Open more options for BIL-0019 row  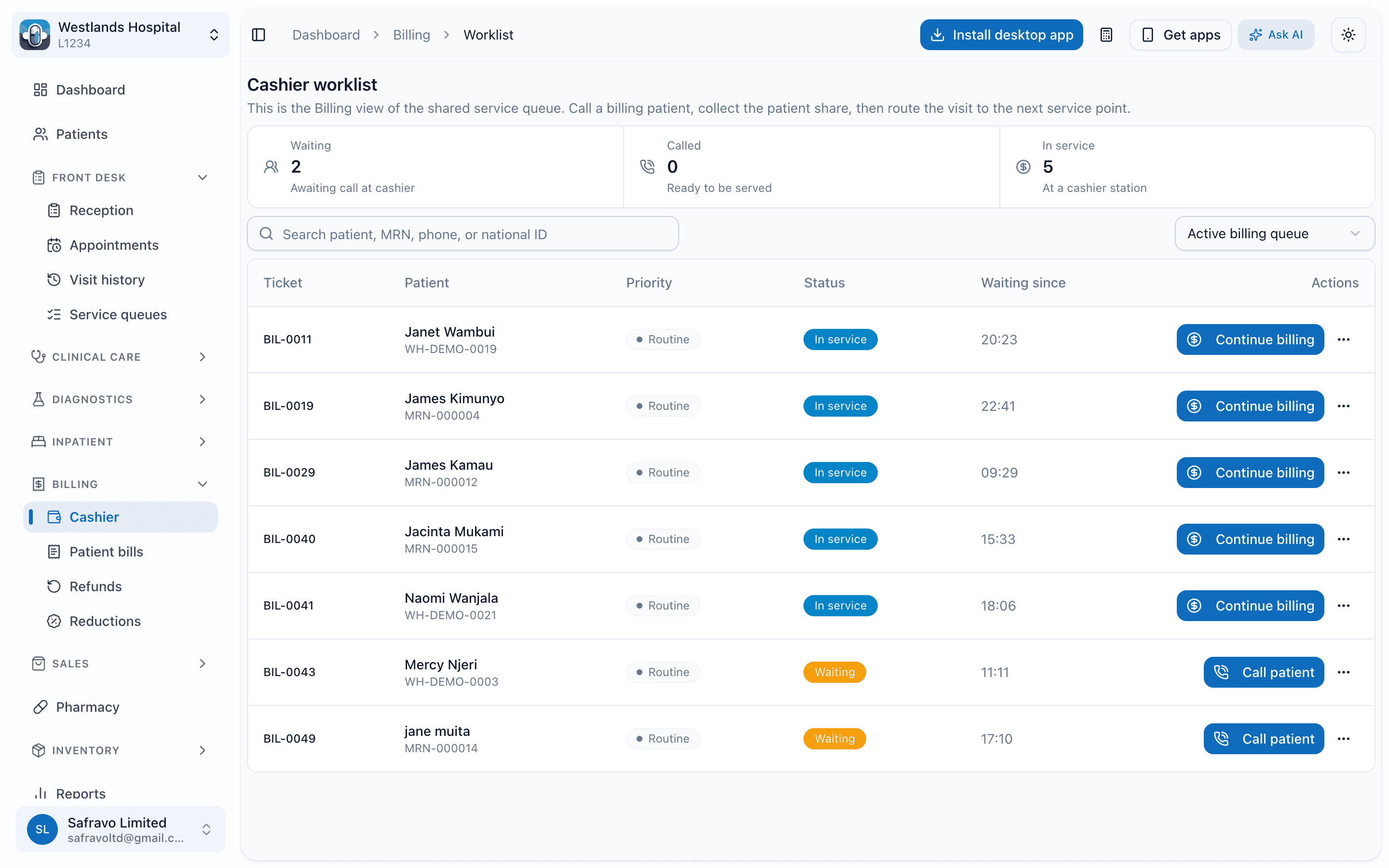(x=1343, y=406)
